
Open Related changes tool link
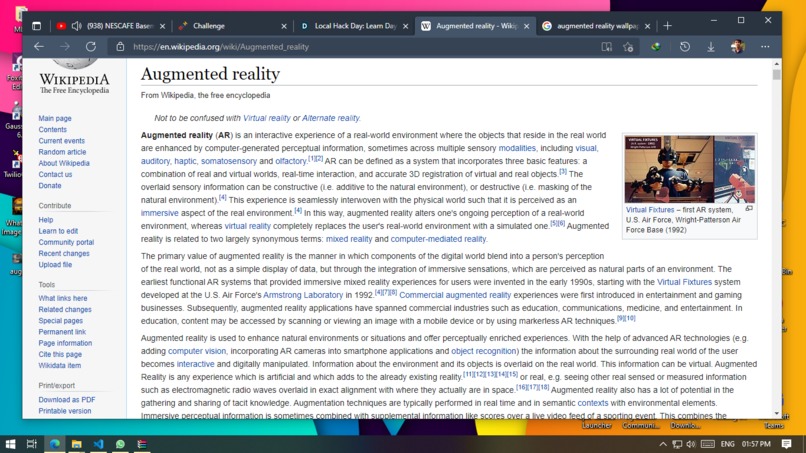pos(65,310)
